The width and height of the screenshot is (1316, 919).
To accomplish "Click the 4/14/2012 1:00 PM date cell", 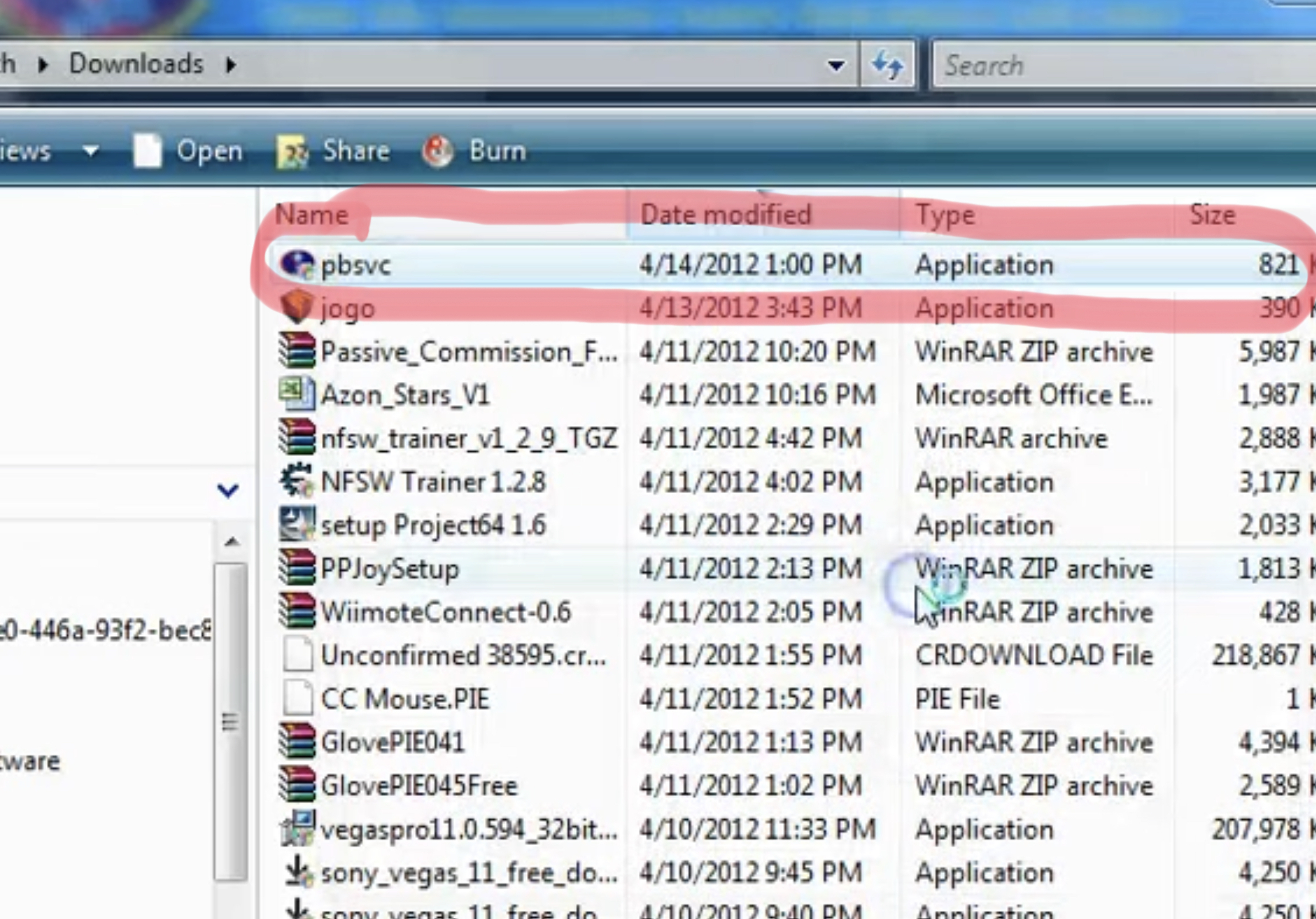I will [x=751, y=265].
